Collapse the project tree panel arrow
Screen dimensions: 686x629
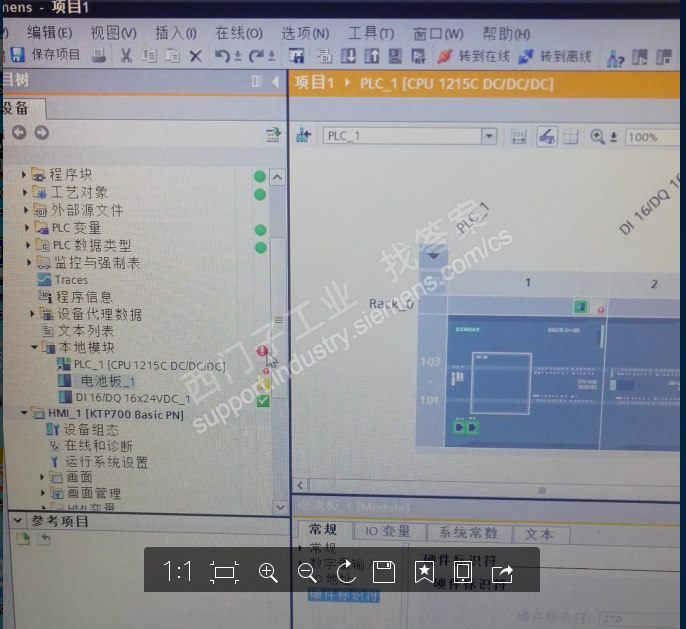point(275,81)
